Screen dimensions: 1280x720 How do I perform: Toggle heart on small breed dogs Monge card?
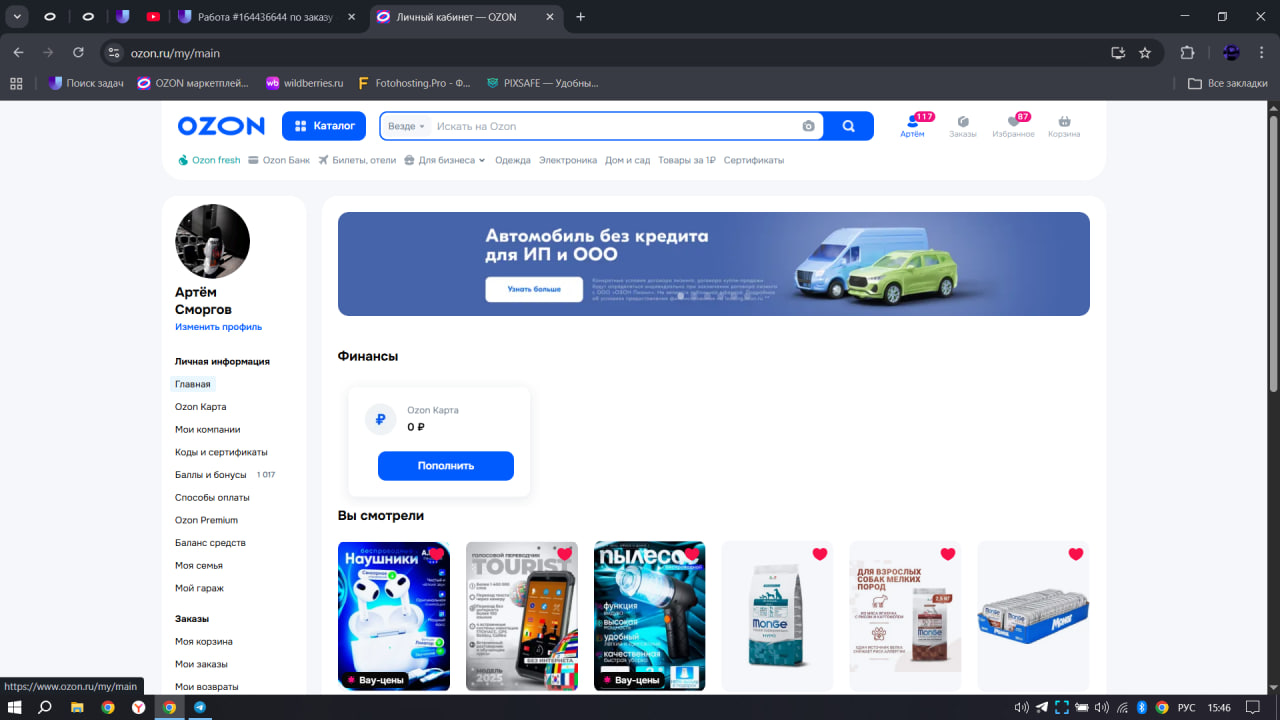pos(948,554)
